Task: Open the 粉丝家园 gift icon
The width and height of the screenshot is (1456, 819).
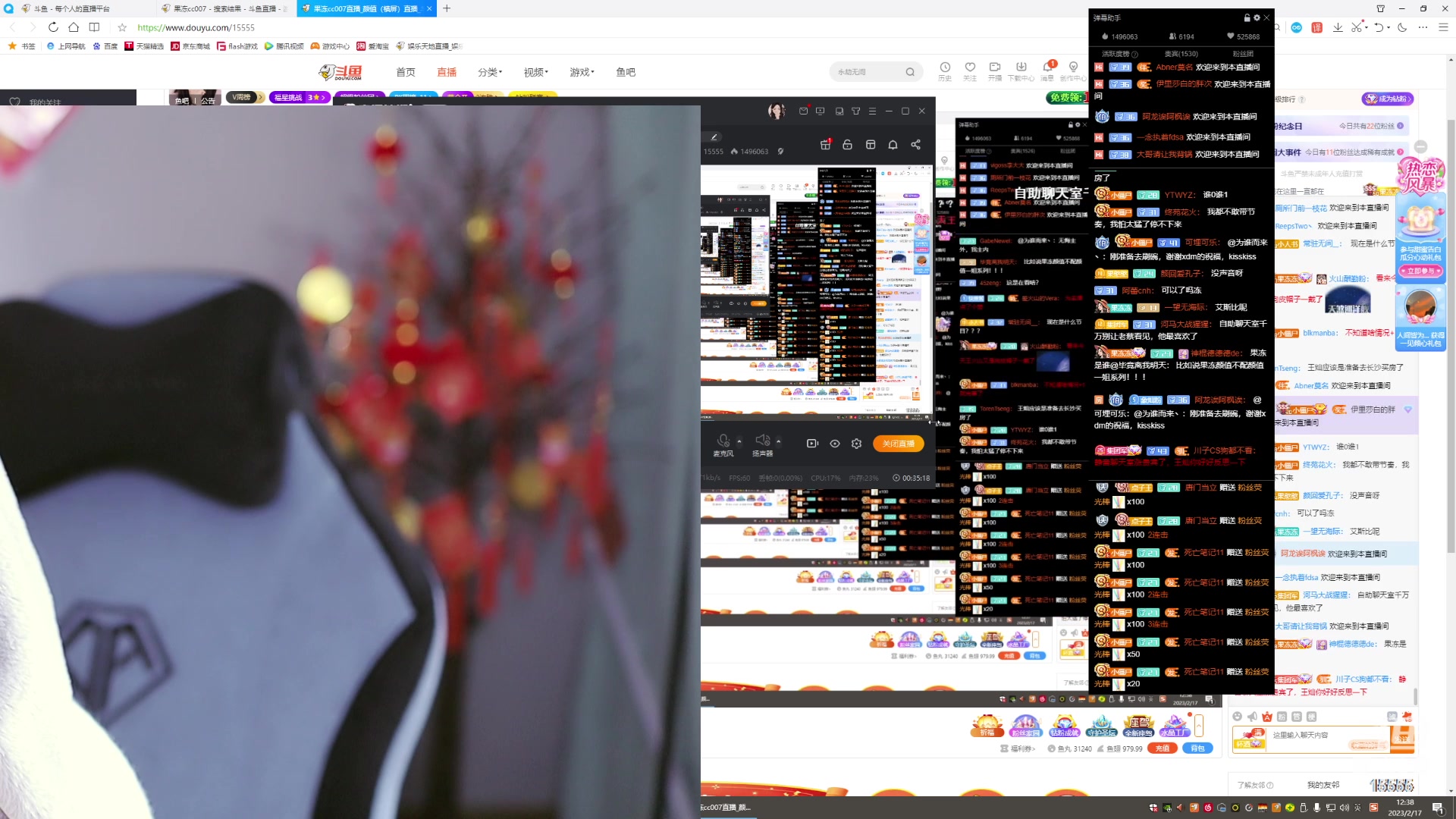Action: (x=1025, y=726)
